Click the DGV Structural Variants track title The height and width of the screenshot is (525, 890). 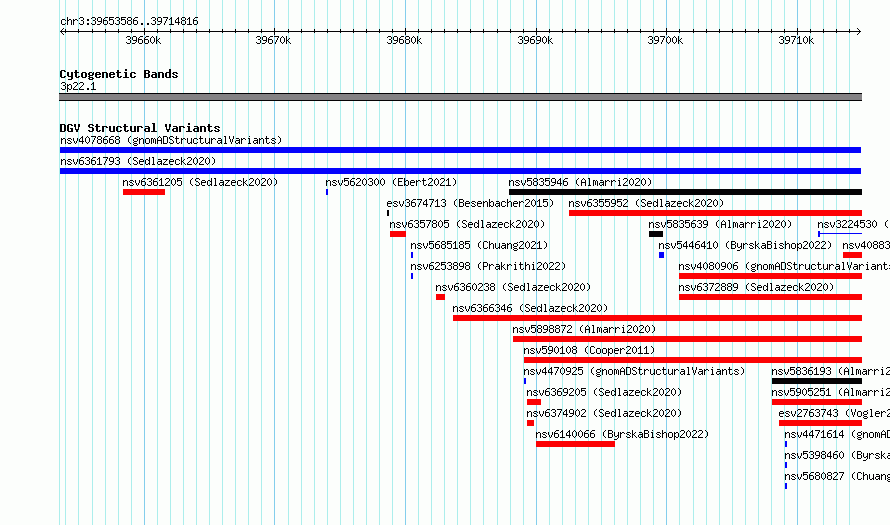(140, 128)
